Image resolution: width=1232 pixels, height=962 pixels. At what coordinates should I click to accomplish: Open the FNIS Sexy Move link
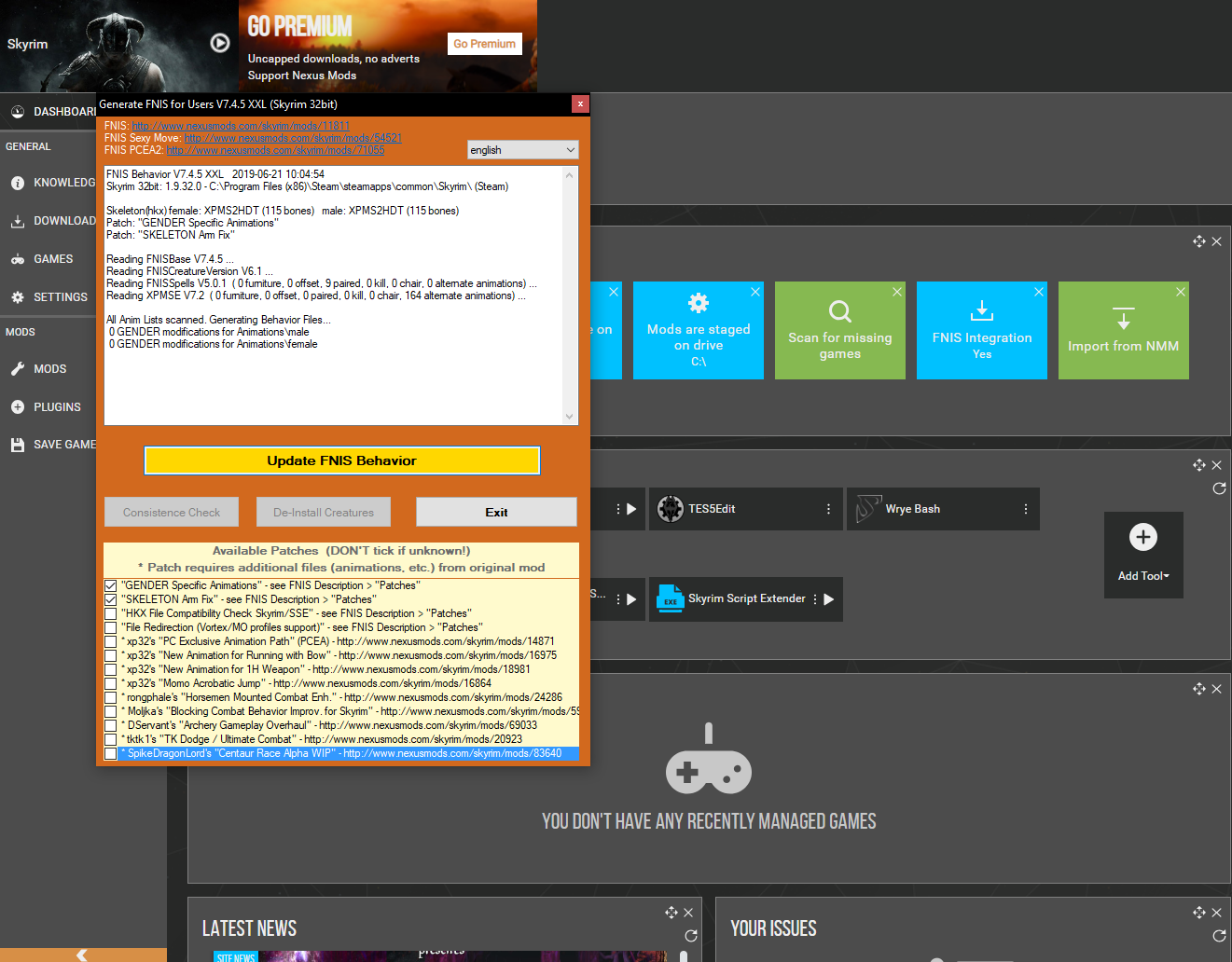tap(293, 138)
